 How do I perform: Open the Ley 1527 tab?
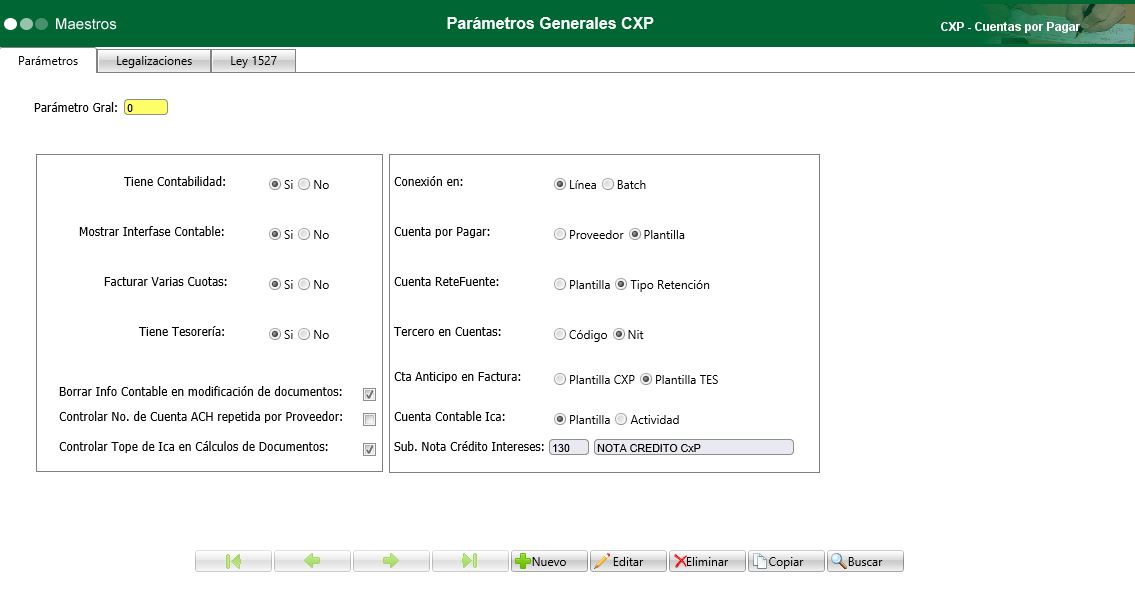tap(253, 60)
